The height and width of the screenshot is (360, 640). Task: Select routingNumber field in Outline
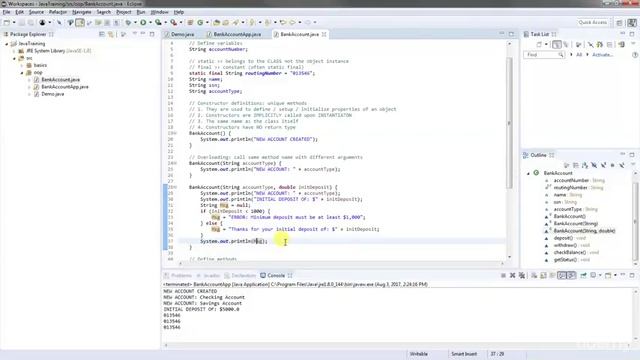579,188
